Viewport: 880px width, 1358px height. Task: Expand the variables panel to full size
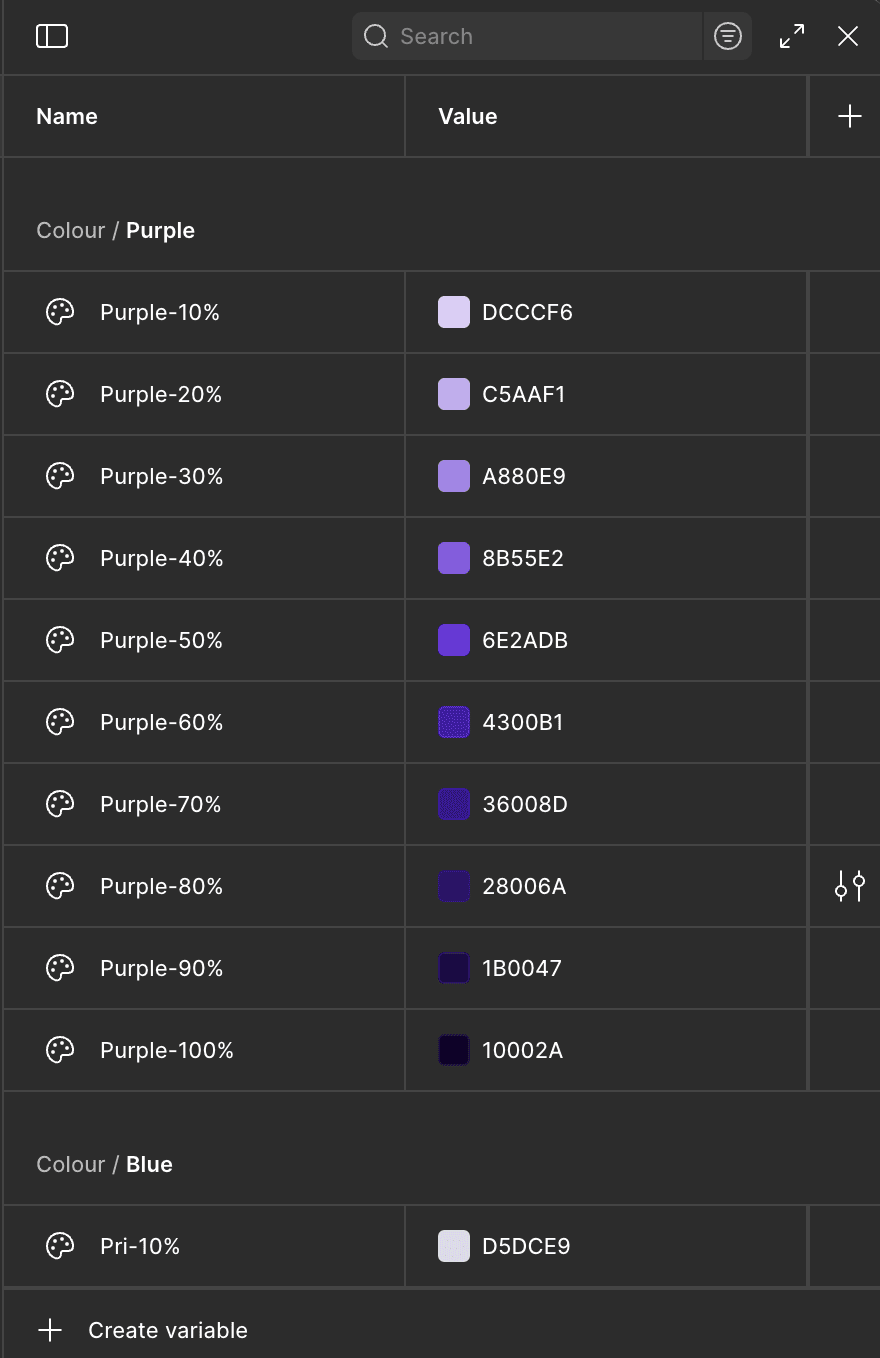(x=792, y=37)
